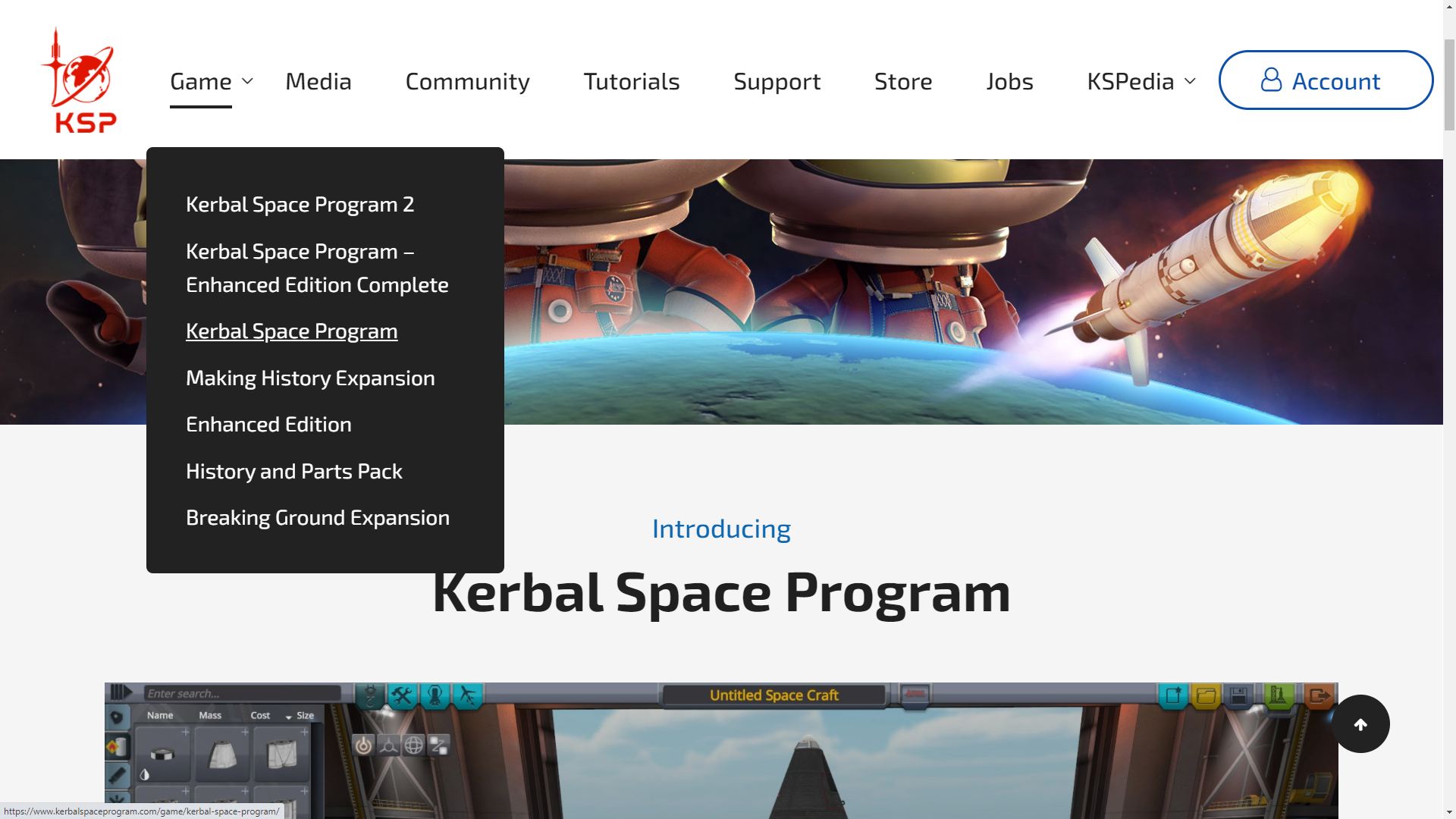The height and width of the screenshot is (819, 1456).
Task: Click the crossed tools icon in the editor screenshot
Action: point(403,695)
